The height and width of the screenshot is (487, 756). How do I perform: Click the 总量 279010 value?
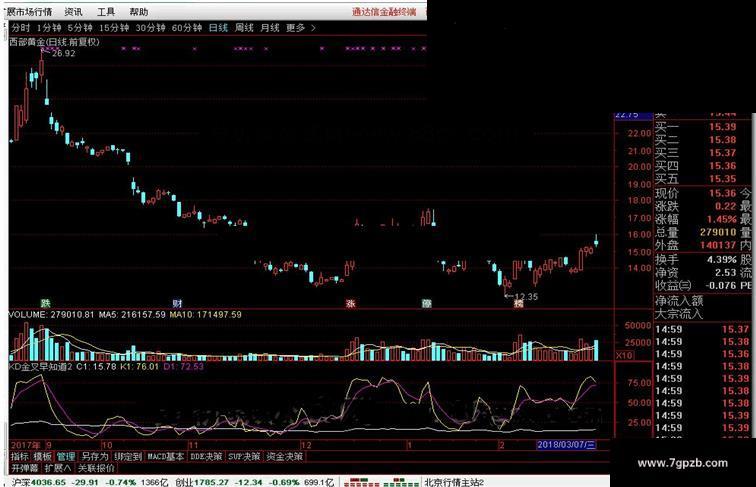[x=718, y=232]
